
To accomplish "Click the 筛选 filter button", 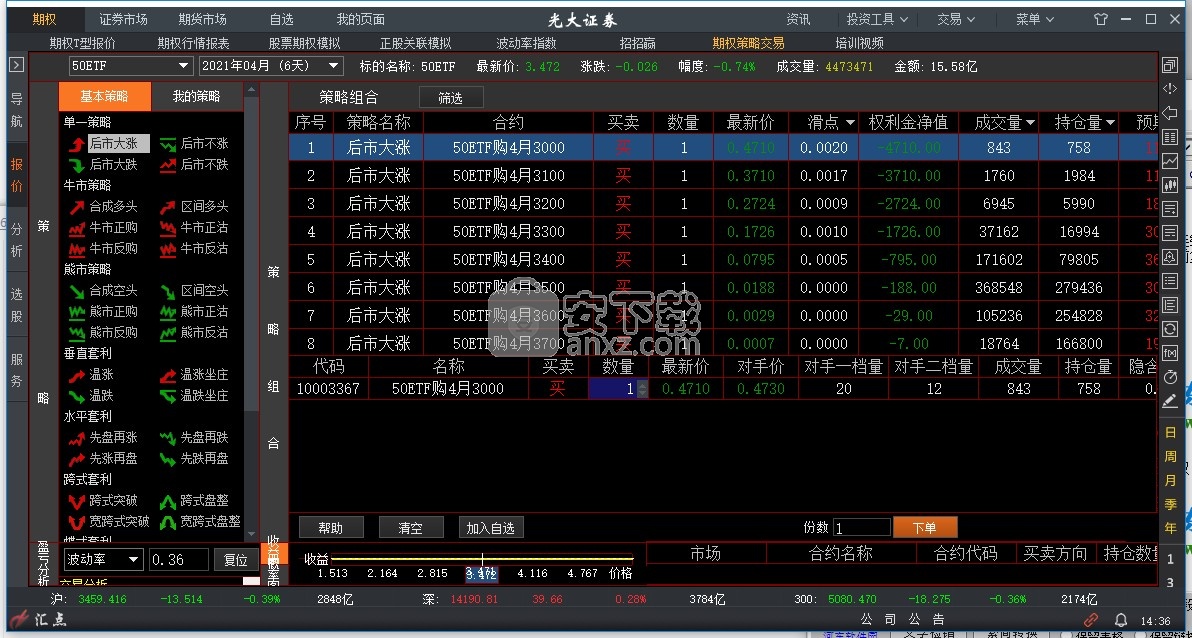I will [x=451, y=97].
